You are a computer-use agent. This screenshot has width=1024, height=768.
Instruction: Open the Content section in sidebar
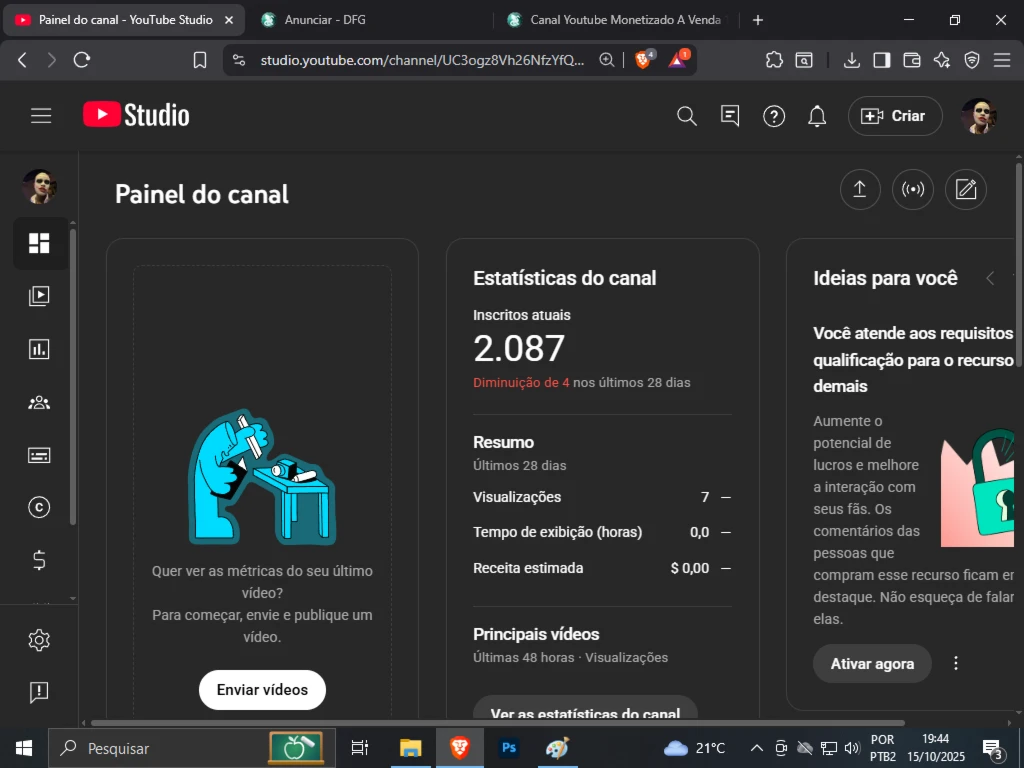click(39, 296)
